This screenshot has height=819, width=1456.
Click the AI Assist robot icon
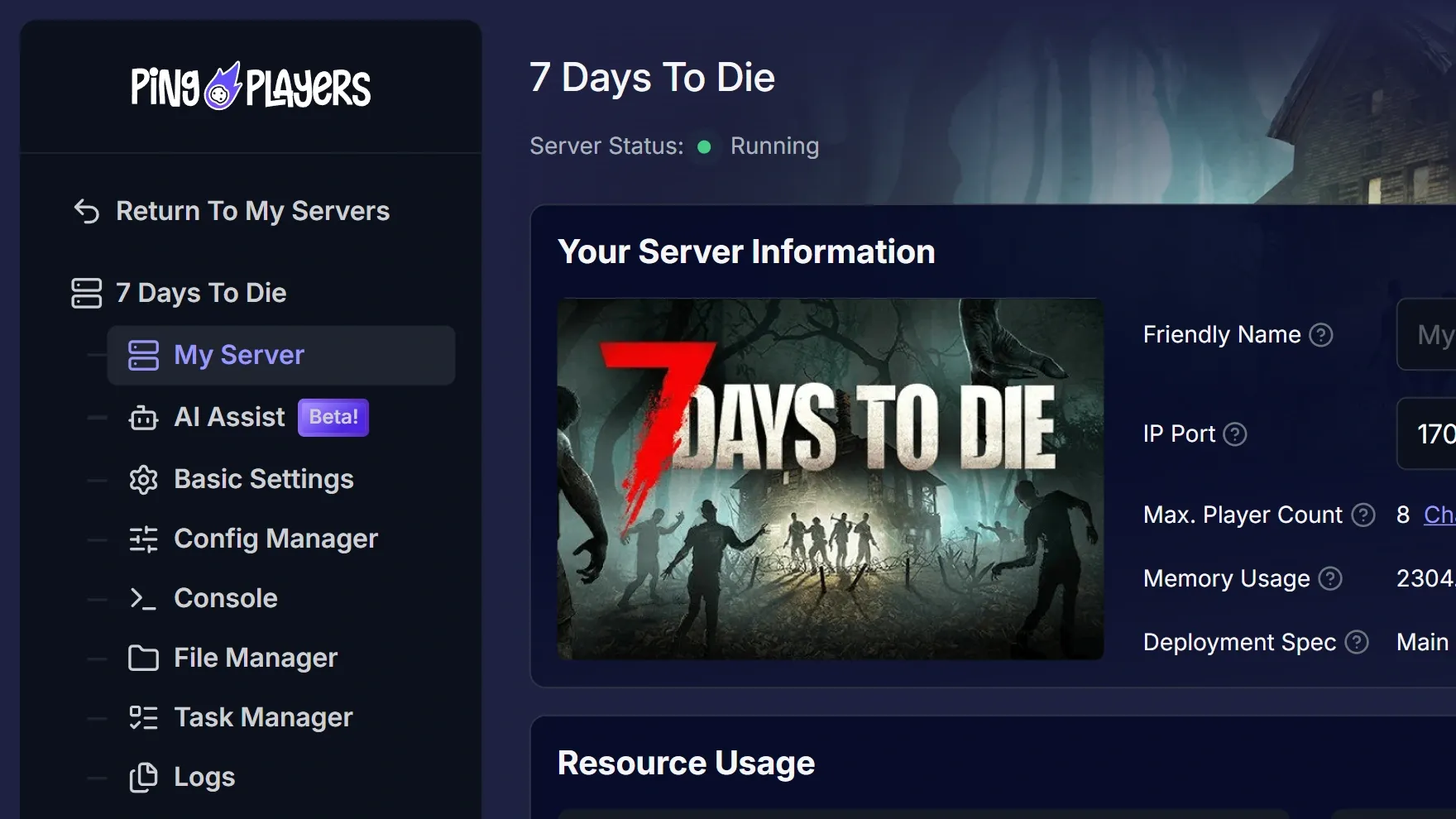click(x=143, y=418)
